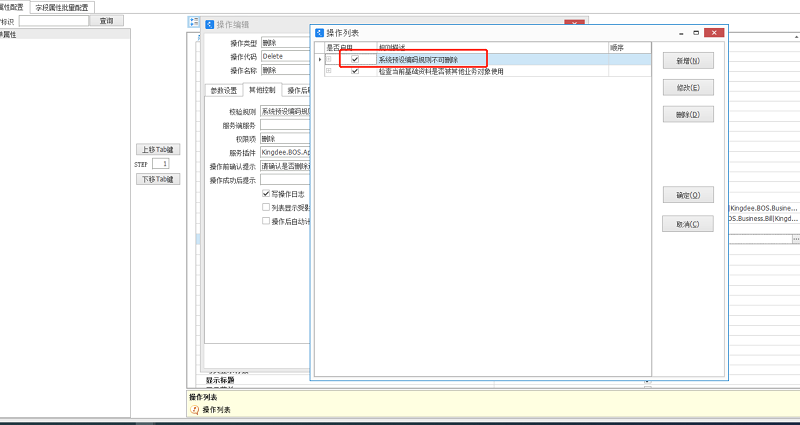This screenshot has height=425, width=800.
Task: Click the 修改(E) button
Action: (687, 88)
